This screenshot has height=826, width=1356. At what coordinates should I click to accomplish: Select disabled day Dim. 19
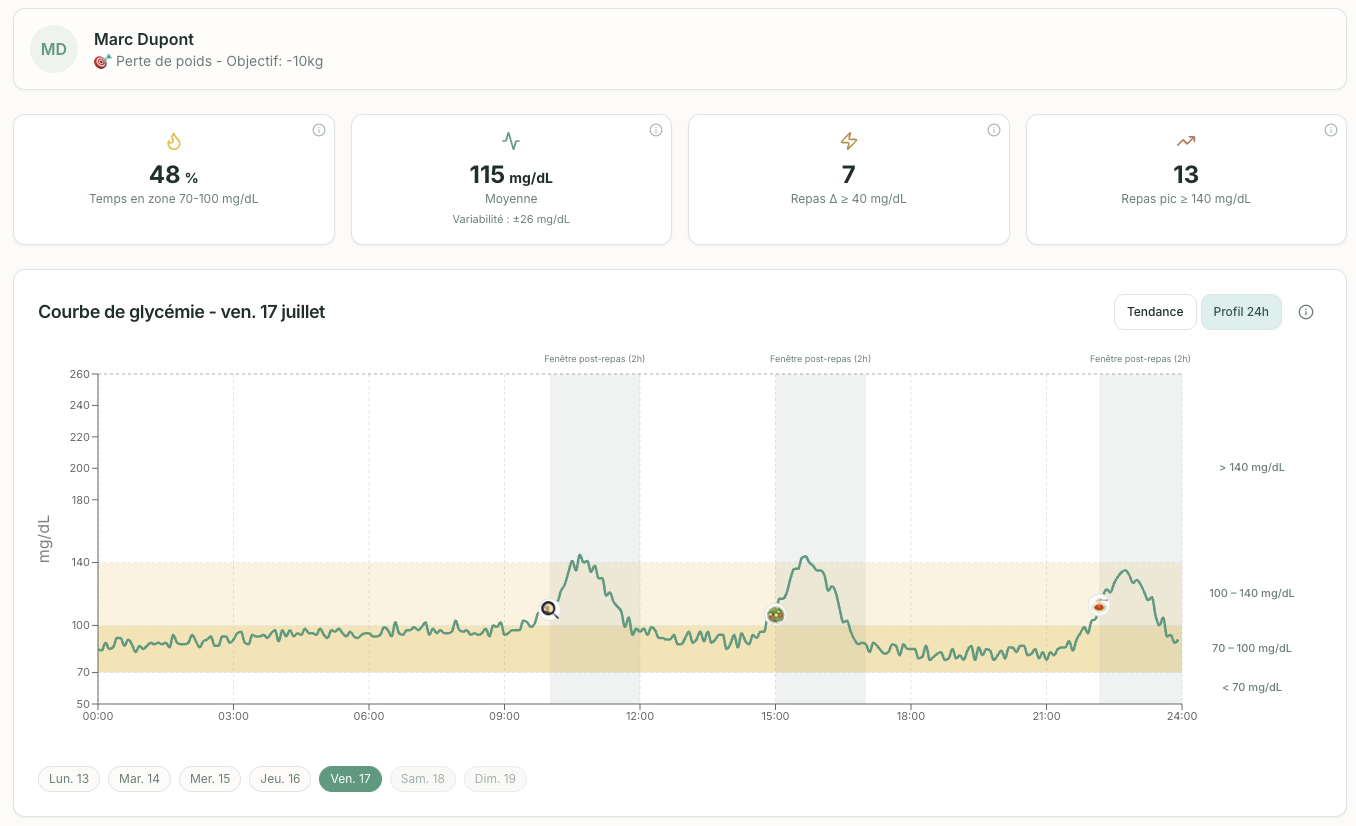tap(495, 779)
